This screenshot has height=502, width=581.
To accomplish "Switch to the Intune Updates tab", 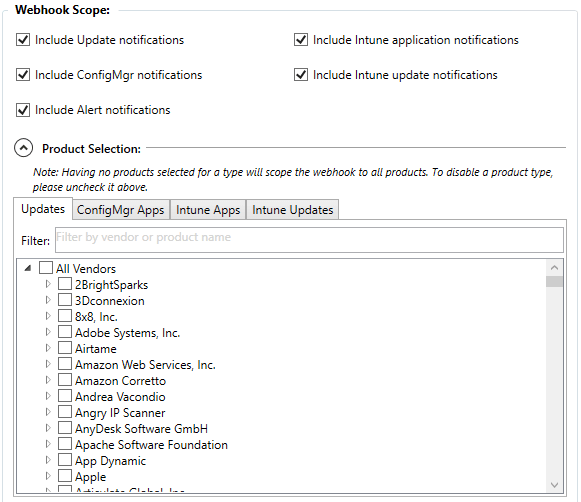I will pyautogui.click(x=292, y=210).
